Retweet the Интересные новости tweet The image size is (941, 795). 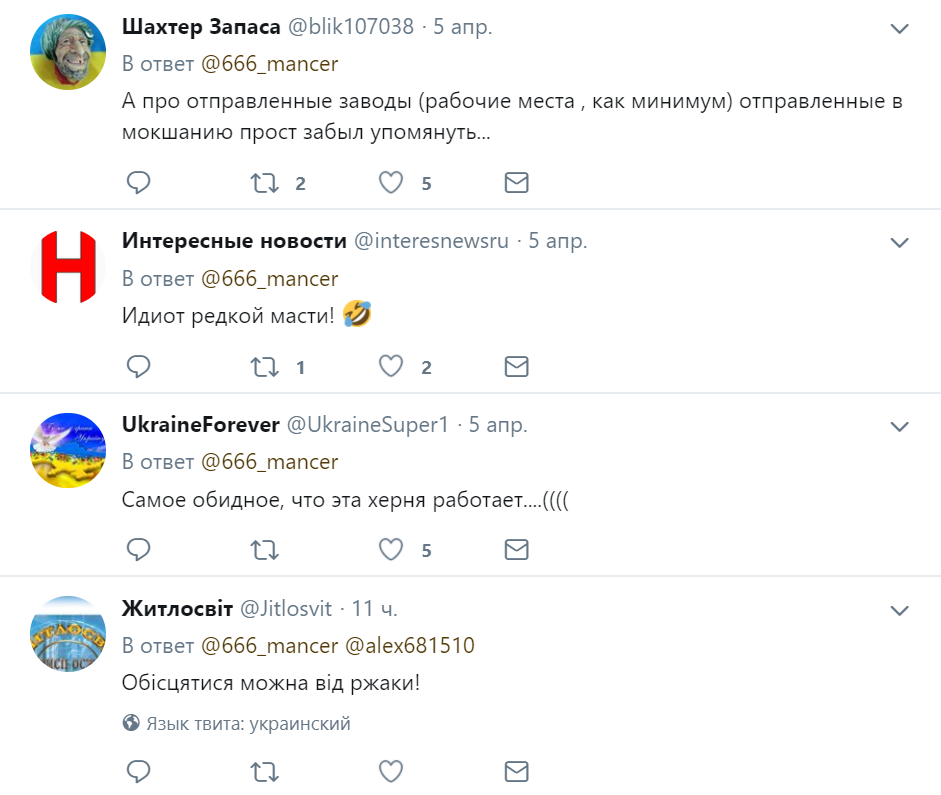point(264,367)
